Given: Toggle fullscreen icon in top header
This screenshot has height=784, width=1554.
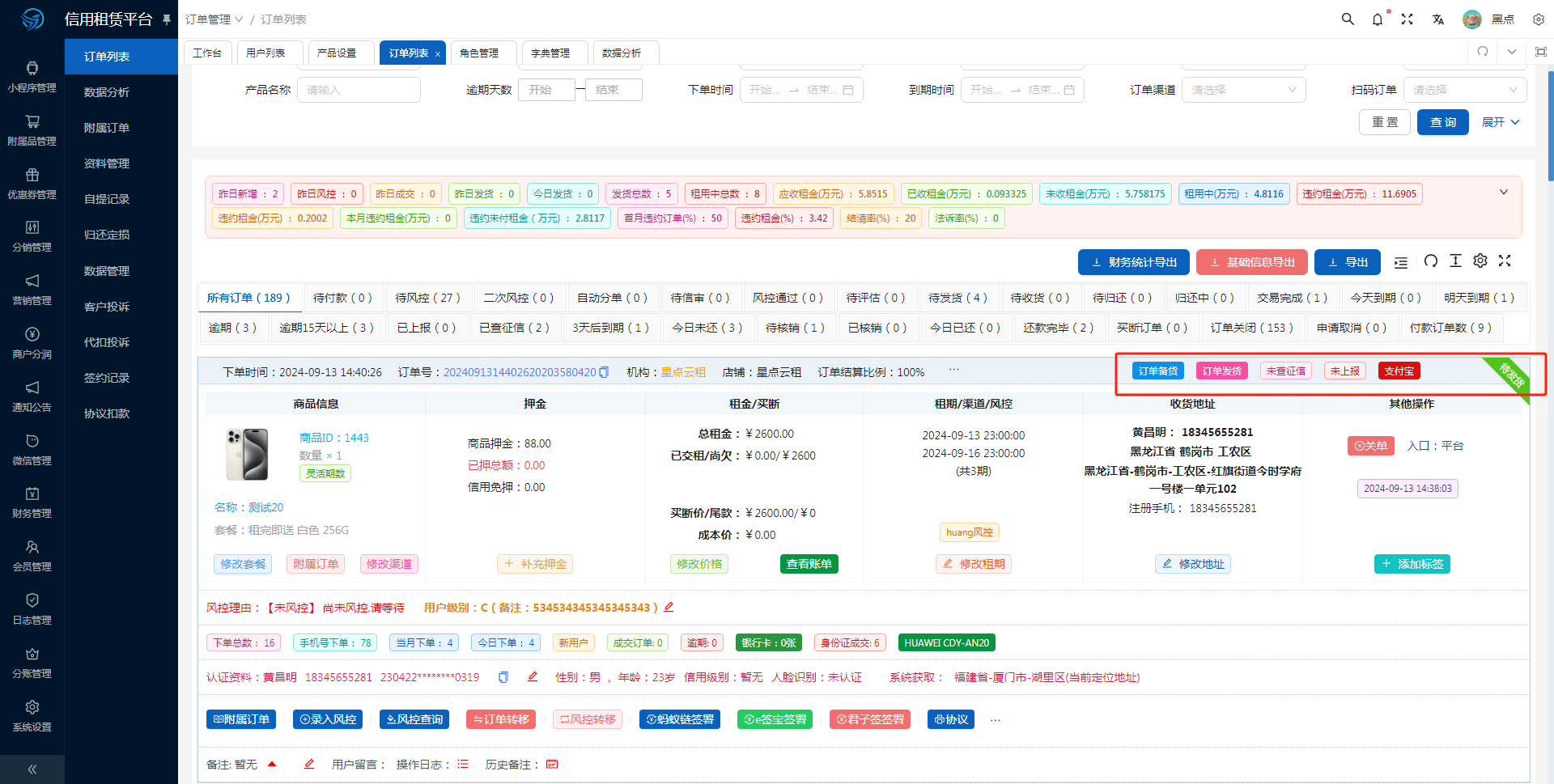Looking at the screenshot, I should [x=1408, y=19].
